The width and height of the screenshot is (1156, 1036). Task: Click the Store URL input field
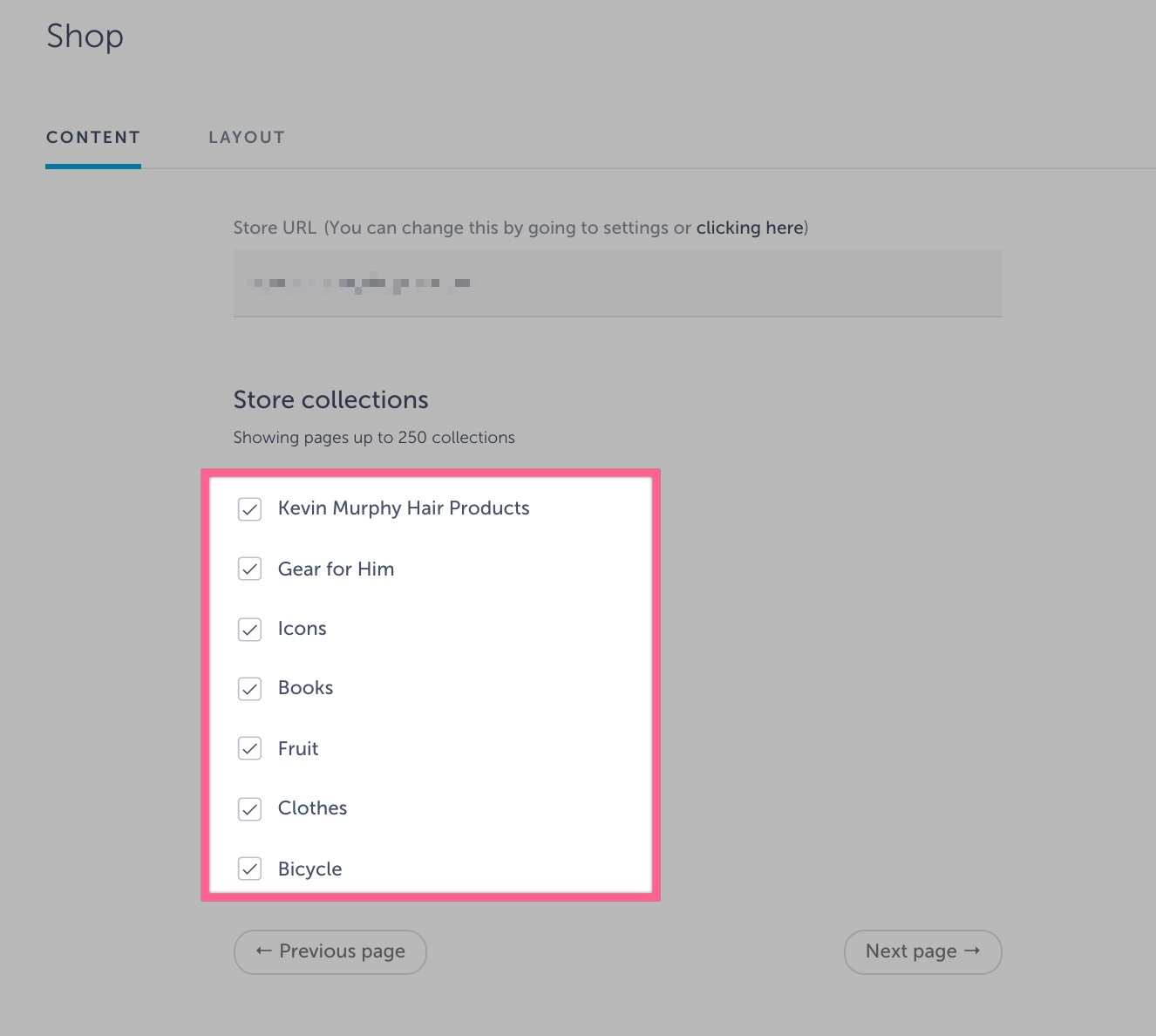(617, 283)
